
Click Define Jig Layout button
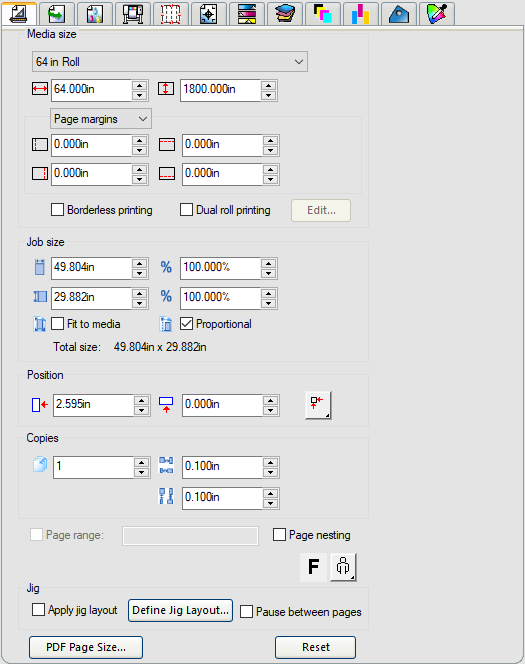(180, 610)
